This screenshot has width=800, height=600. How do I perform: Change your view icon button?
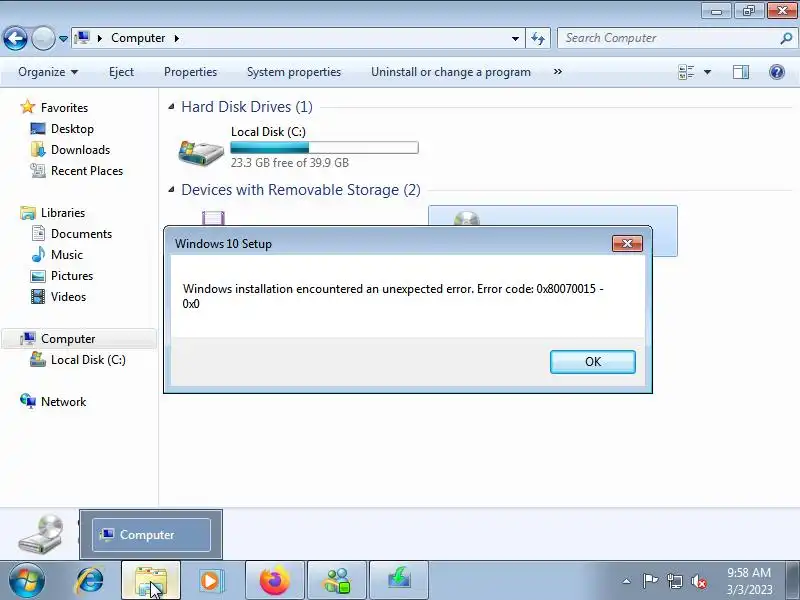pyautogui.click(x=686, y=72)
